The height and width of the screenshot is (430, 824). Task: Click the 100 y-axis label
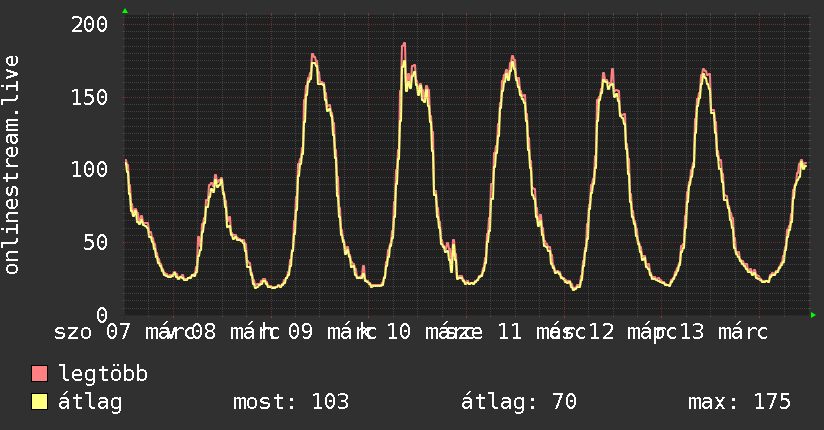(89, 169)
